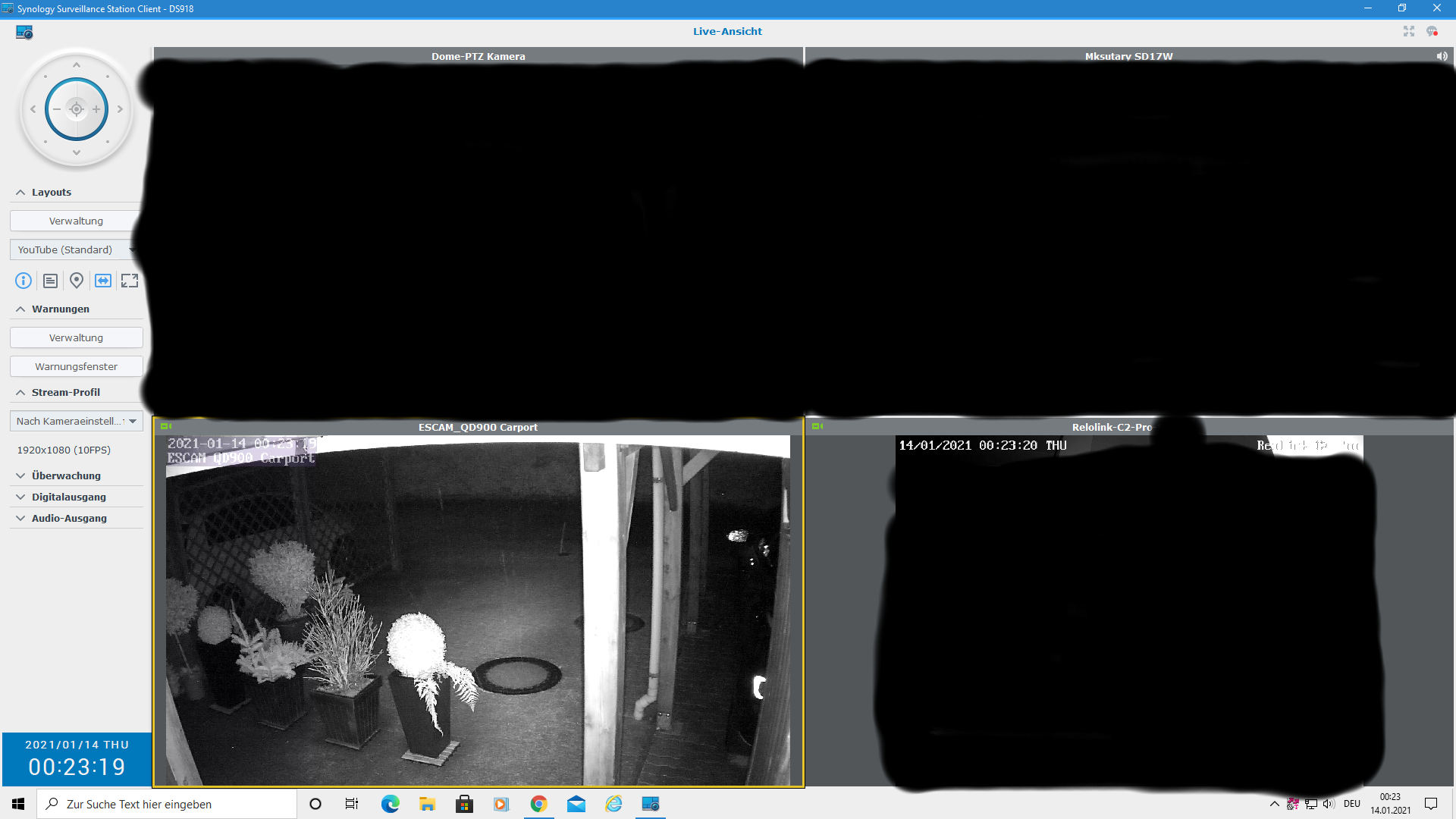Open the Warnungsfenster button
Screen dimensions: 1456x819
point(76,366)
